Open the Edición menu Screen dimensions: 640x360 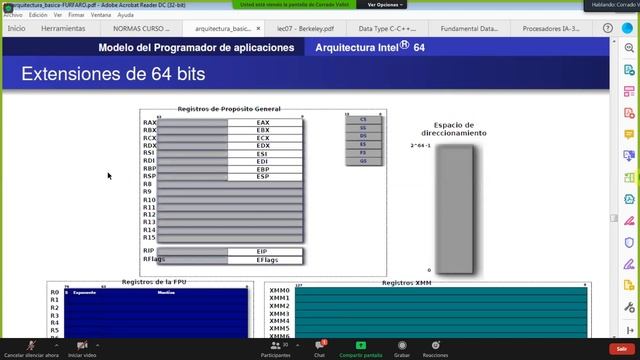tap(38, 15)
